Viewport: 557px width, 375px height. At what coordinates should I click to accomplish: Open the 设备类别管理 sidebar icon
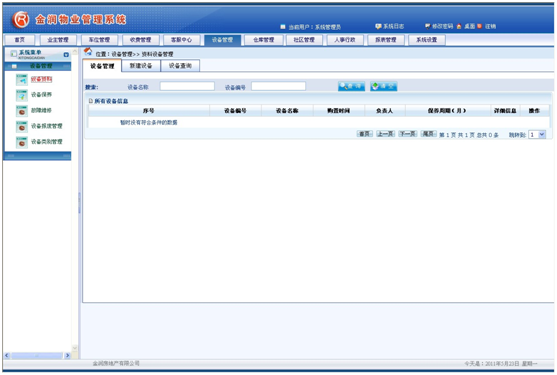tap(22, 142)
